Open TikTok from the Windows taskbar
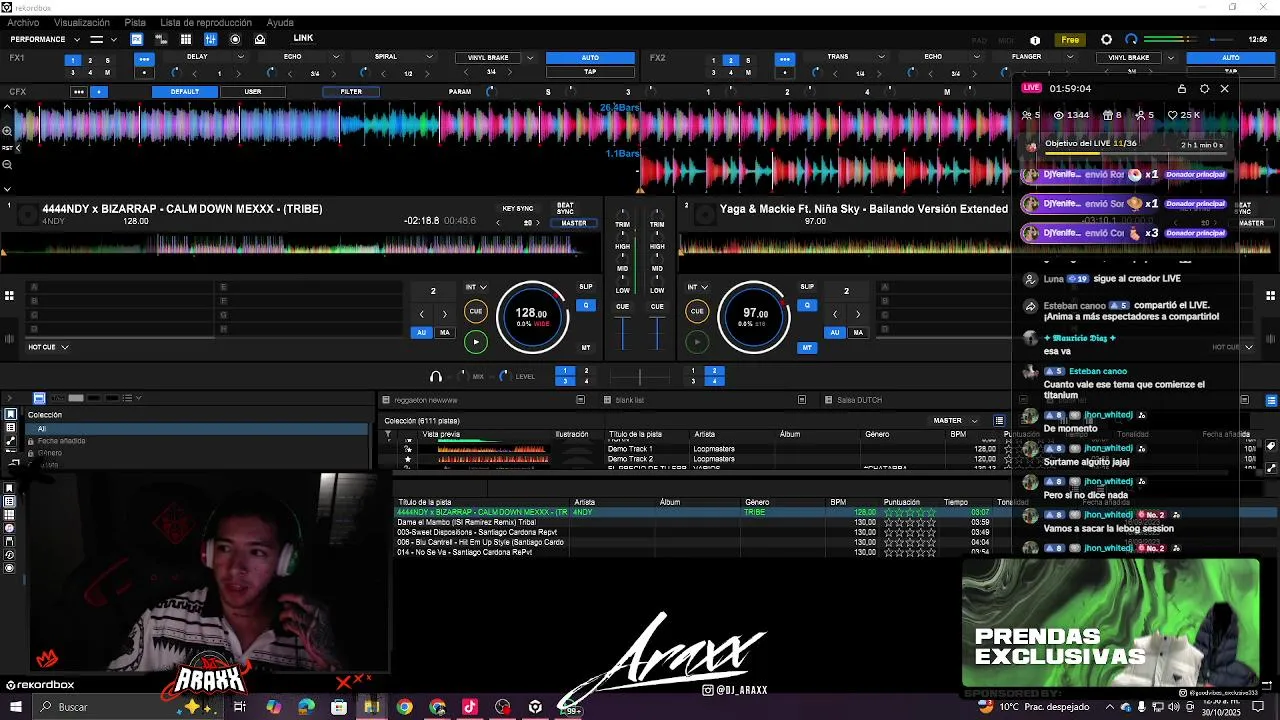 tap(470, 707)
